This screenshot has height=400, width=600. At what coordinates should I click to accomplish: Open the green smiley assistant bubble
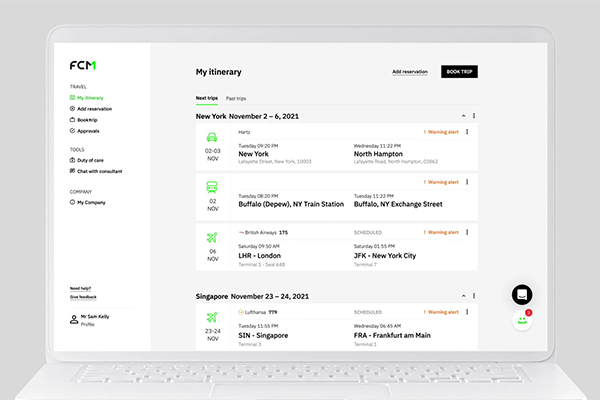point(522,320)
